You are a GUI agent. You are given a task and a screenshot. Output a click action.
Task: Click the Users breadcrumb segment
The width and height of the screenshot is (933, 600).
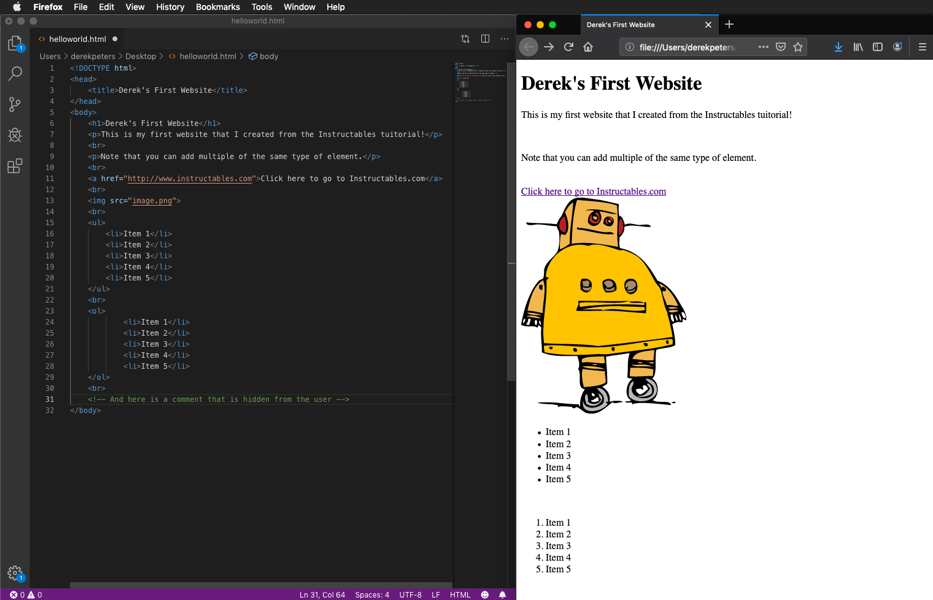[x=50, y=56]
